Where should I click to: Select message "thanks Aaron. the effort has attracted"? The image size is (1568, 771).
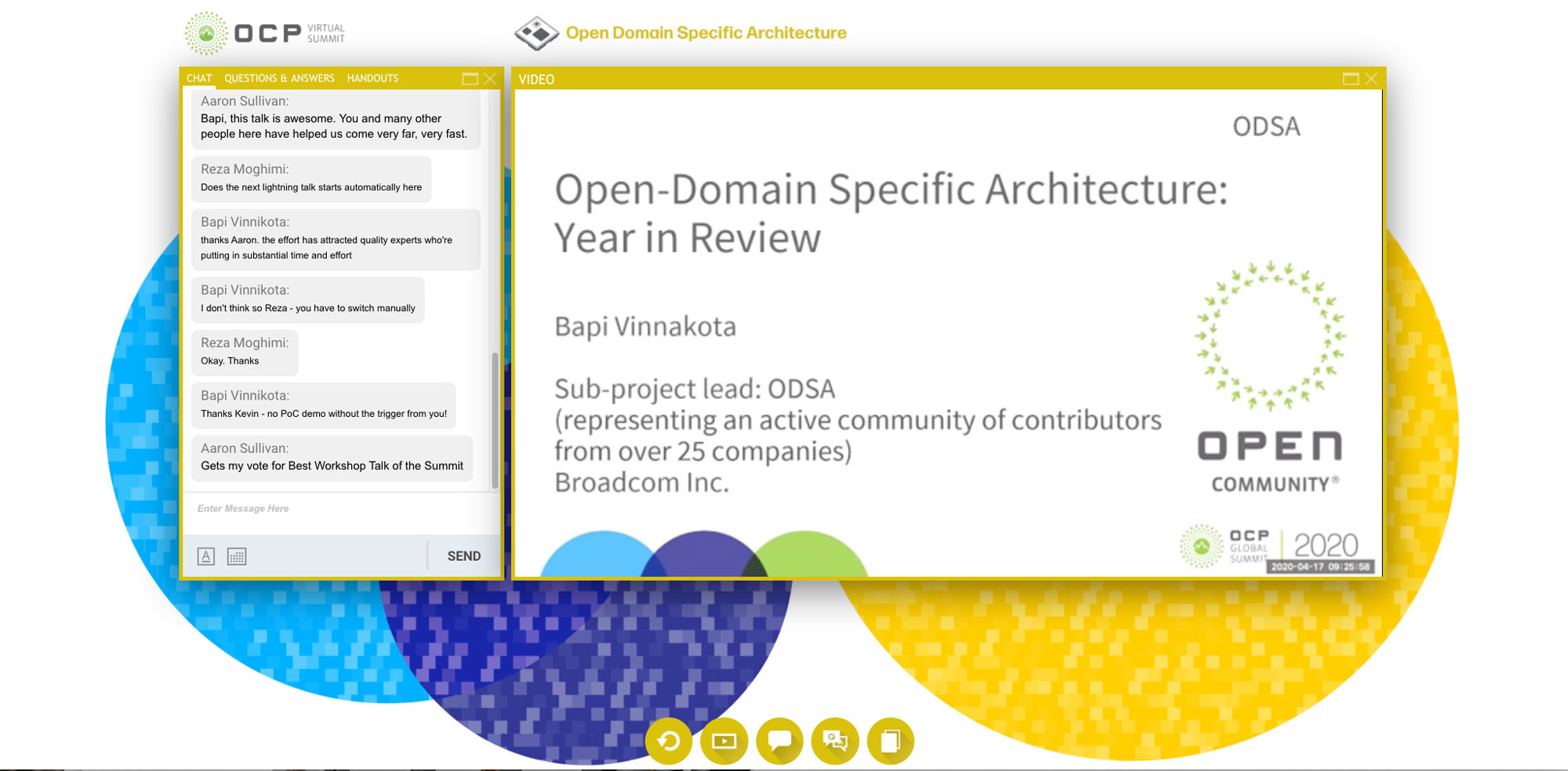pyautogui.click(x=336, y=239)
